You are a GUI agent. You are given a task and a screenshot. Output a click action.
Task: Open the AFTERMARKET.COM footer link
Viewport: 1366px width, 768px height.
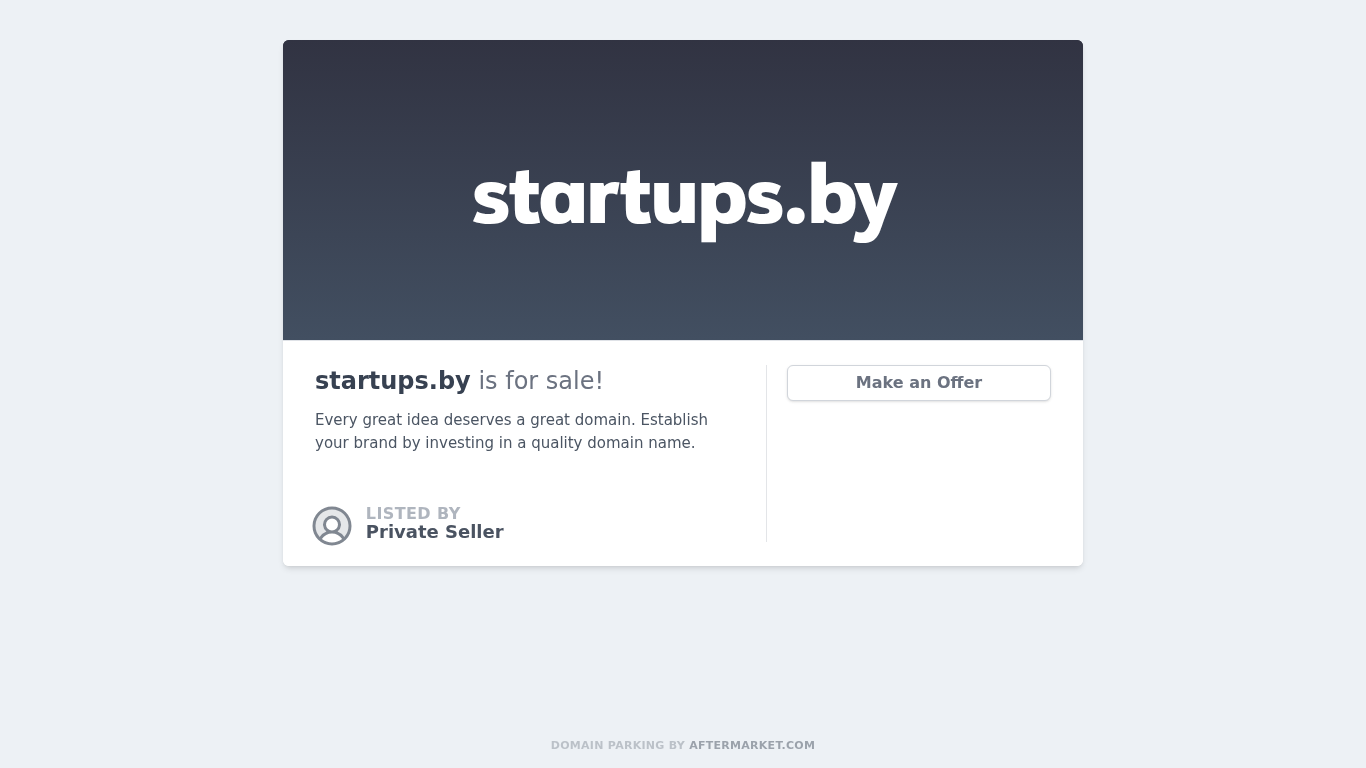(x=752, y=745)
